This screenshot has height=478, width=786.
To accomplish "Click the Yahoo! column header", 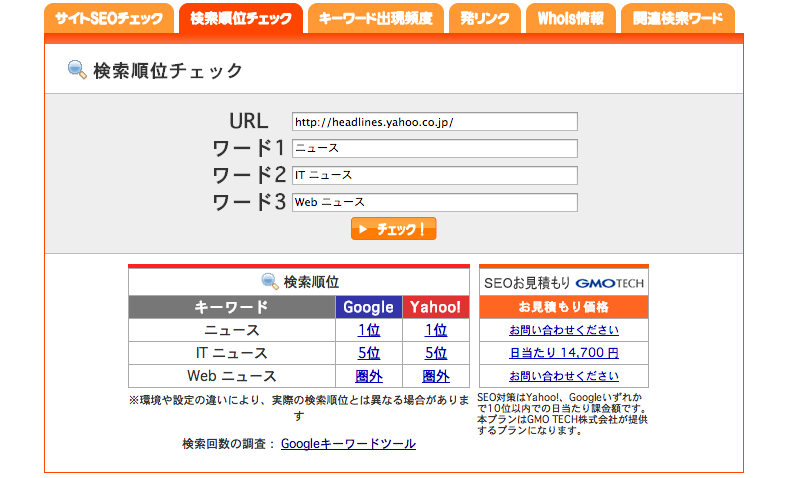I will point(436,307).
